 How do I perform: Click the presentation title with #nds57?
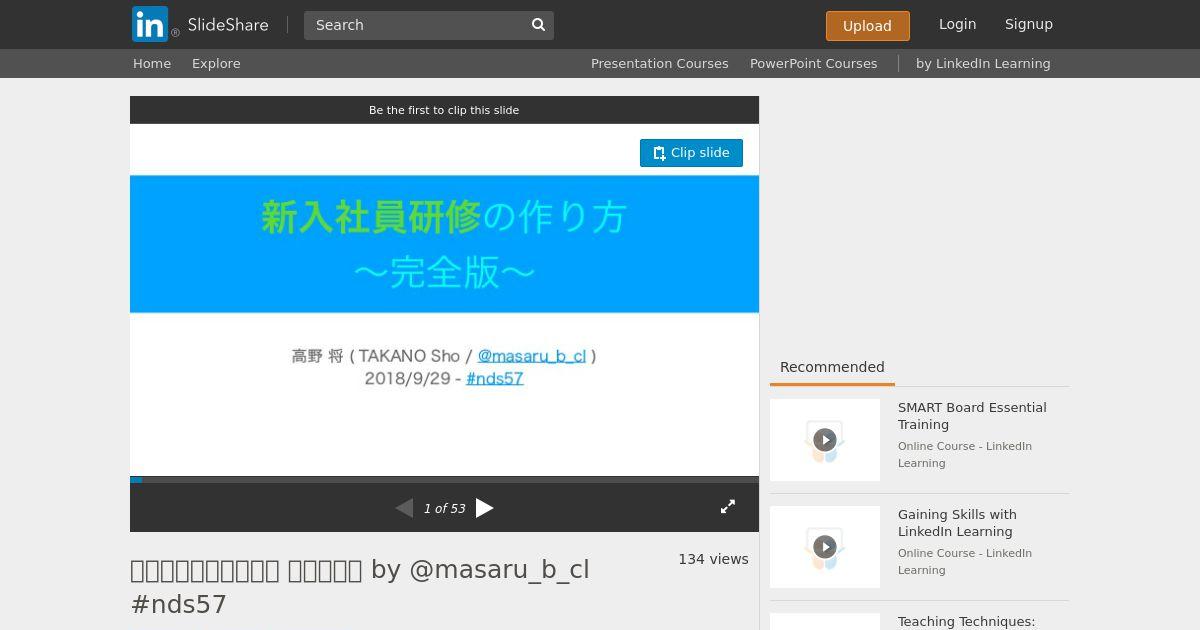coord(360,587)
